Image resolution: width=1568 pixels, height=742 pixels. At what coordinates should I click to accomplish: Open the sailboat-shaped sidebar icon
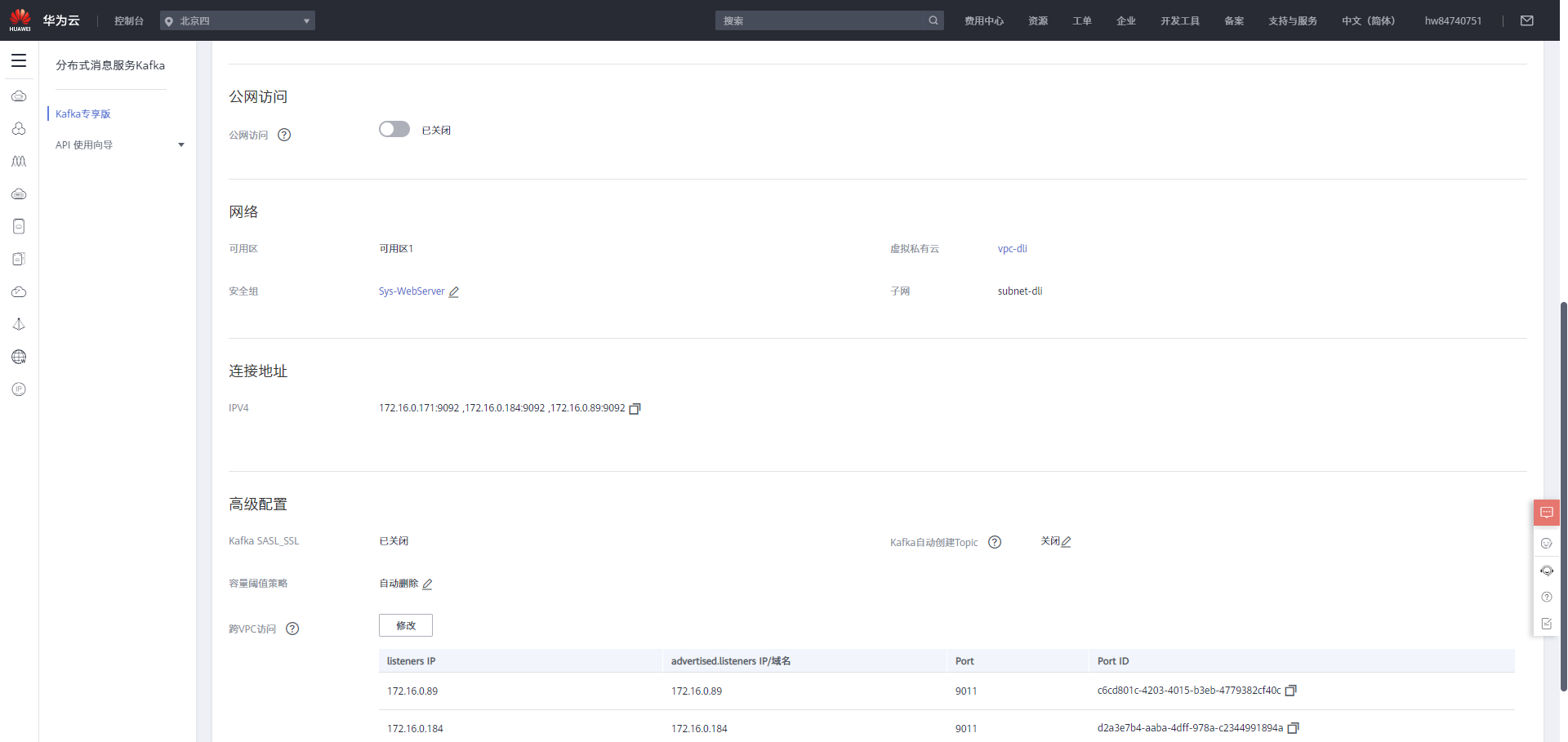click(19, 324)
